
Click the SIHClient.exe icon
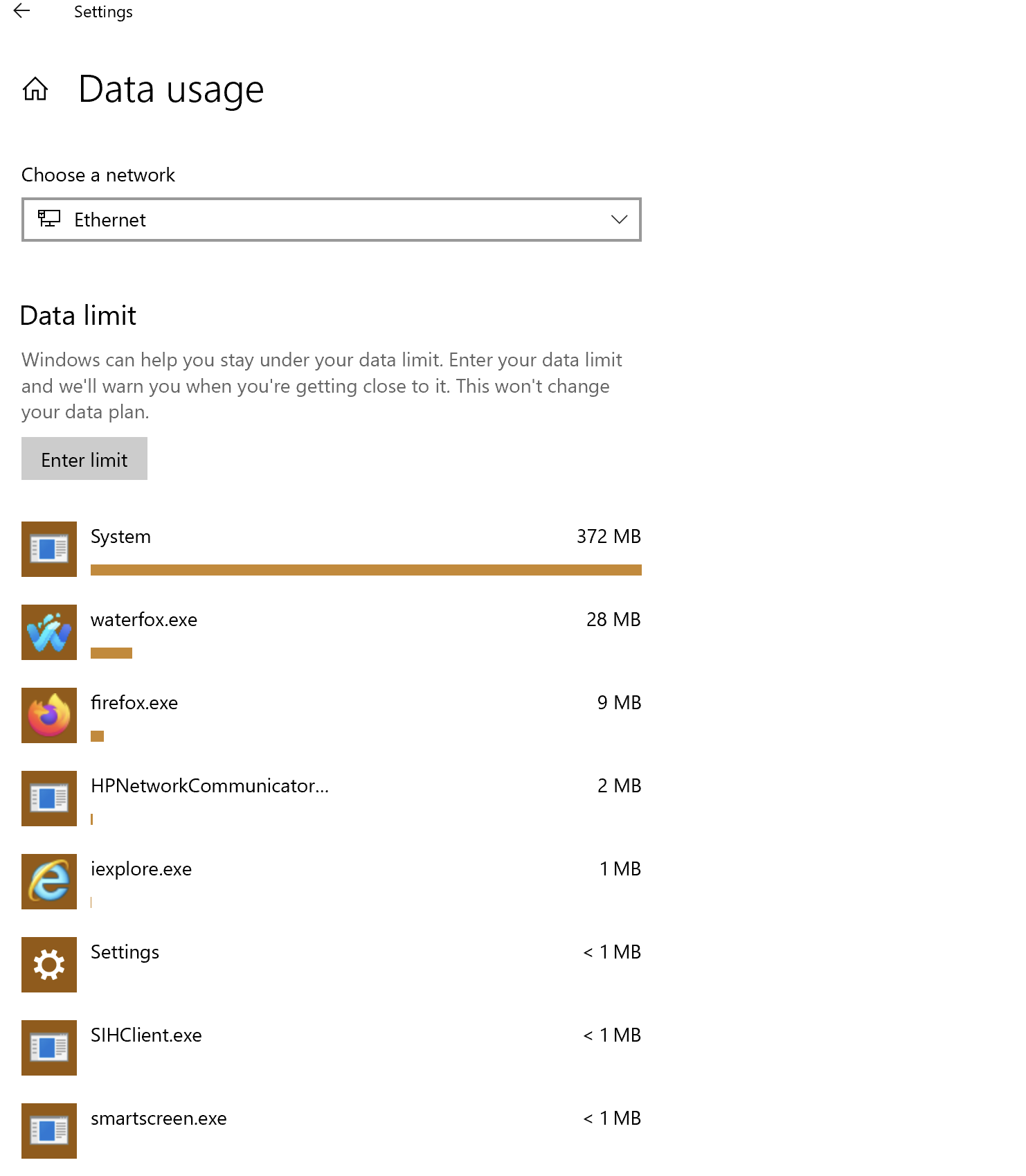point(49,1048)
